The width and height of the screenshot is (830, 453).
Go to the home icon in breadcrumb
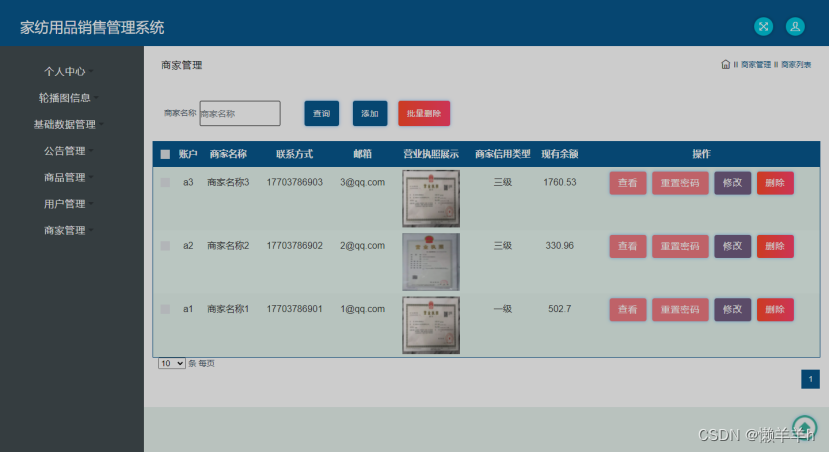726,65
